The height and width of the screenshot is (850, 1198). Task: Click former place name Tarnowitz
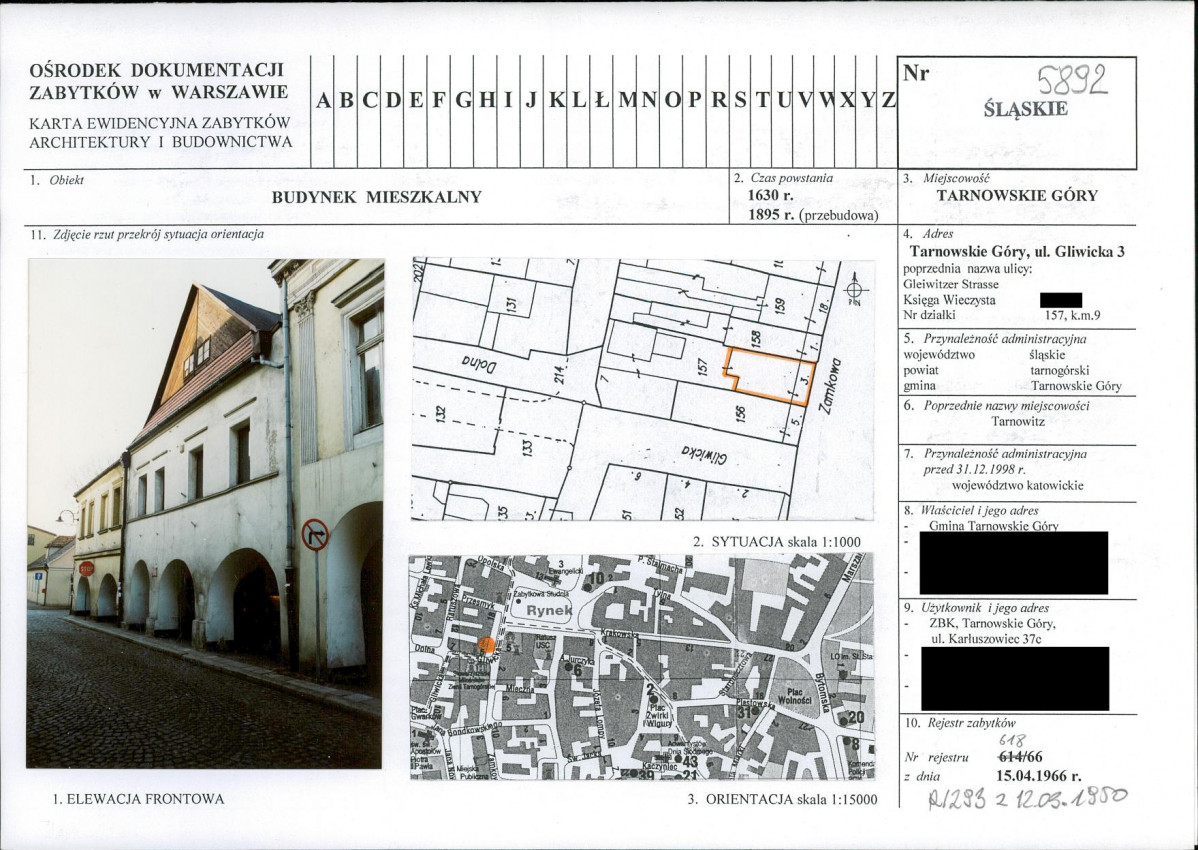coord(1018,421)
